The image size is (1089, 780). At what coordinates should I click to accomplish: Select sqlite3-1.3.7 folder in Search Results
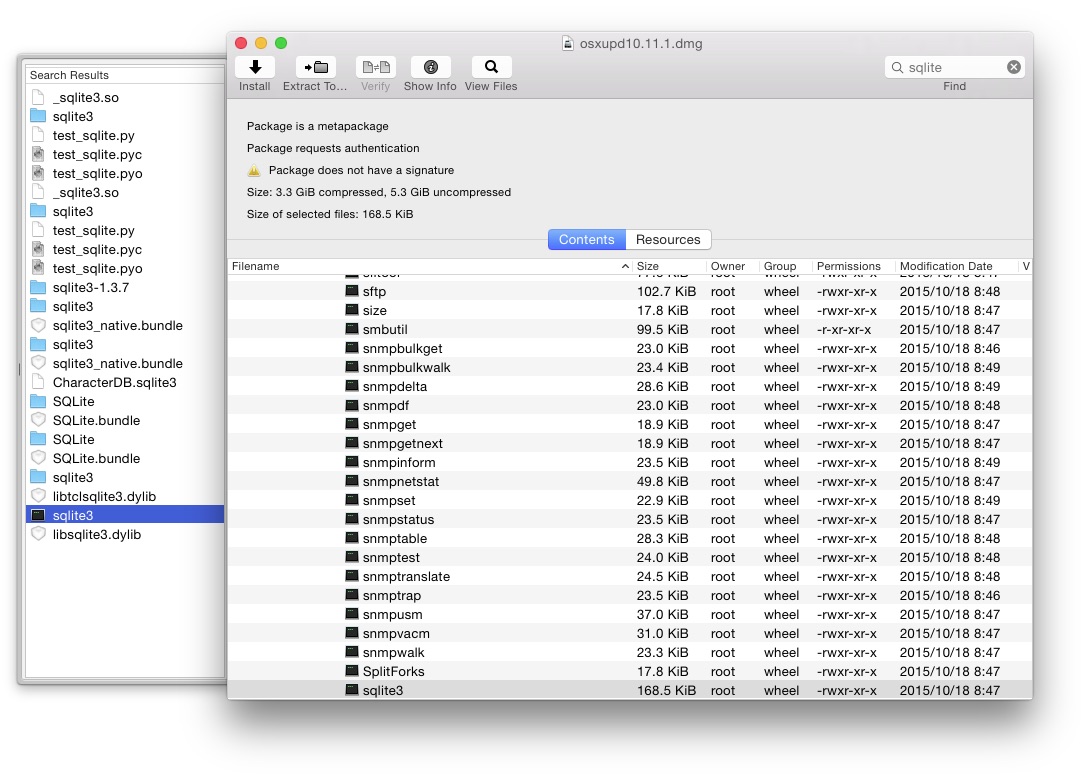tap(90, 288)
